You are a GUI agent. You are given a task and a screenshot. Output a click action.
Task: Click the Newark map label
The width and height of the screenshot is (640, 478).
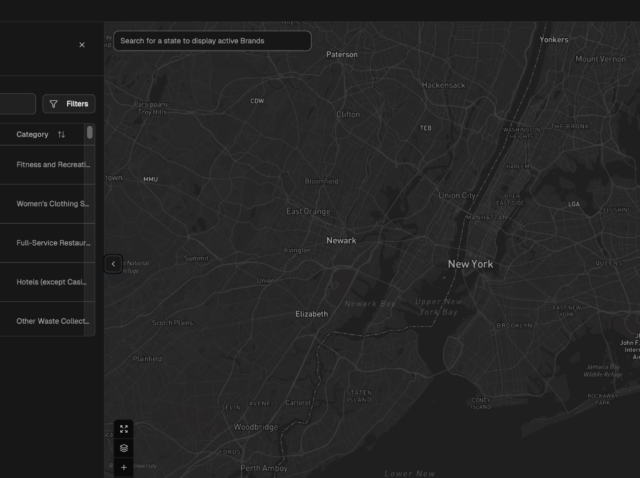(341, 240)
